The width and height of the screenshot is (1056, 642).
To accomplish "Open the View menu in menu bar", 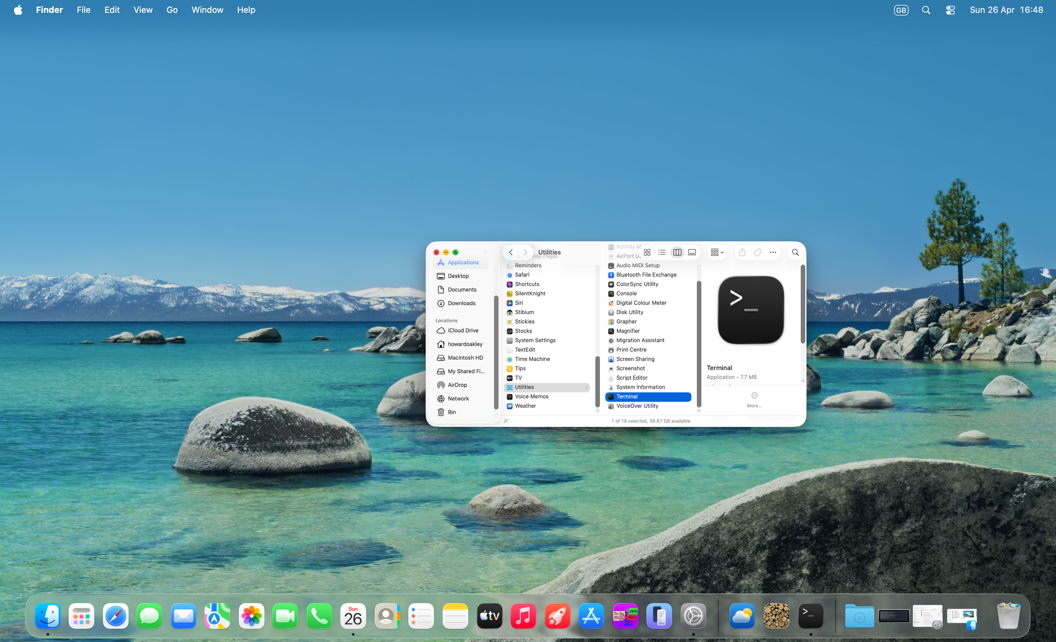I will tap(143, 10).
